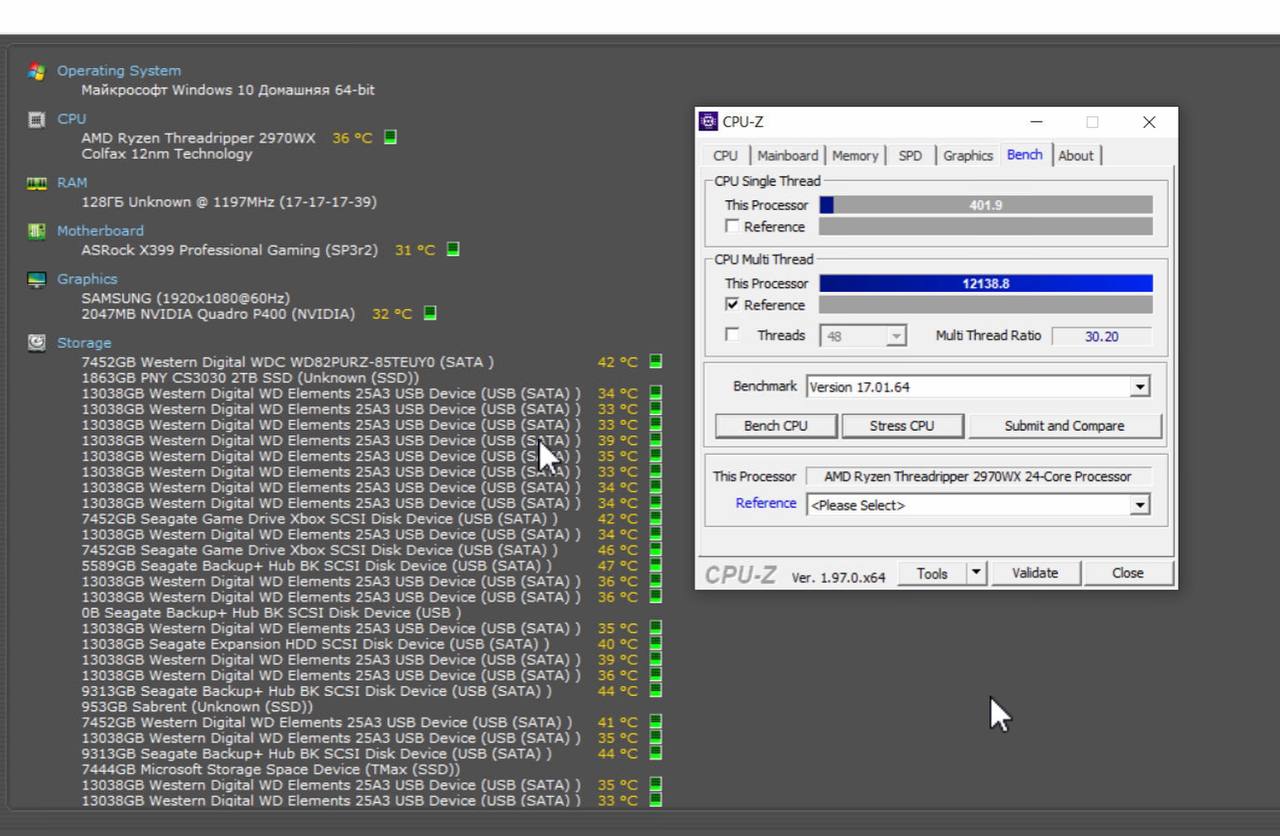Click the Validate button
Viewport: 1280px width, 836px height.
pyautogui.click(x=1035, y=573)
